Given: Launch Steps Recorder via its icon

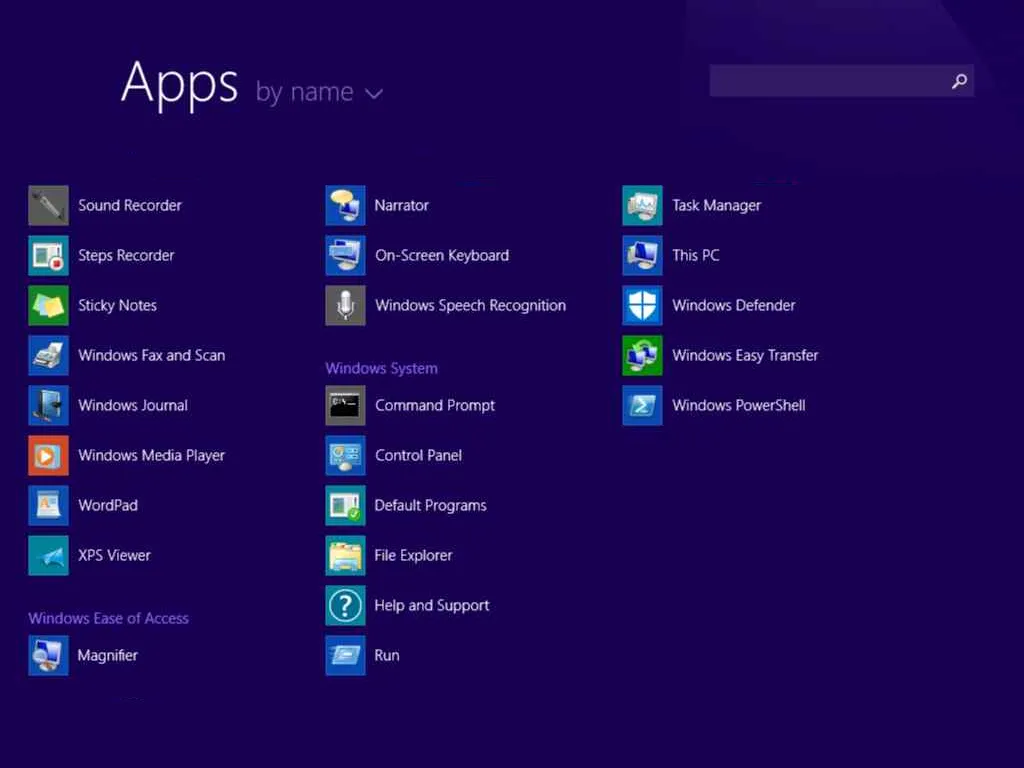Looking at the screenshot, I should coord(48,255).
